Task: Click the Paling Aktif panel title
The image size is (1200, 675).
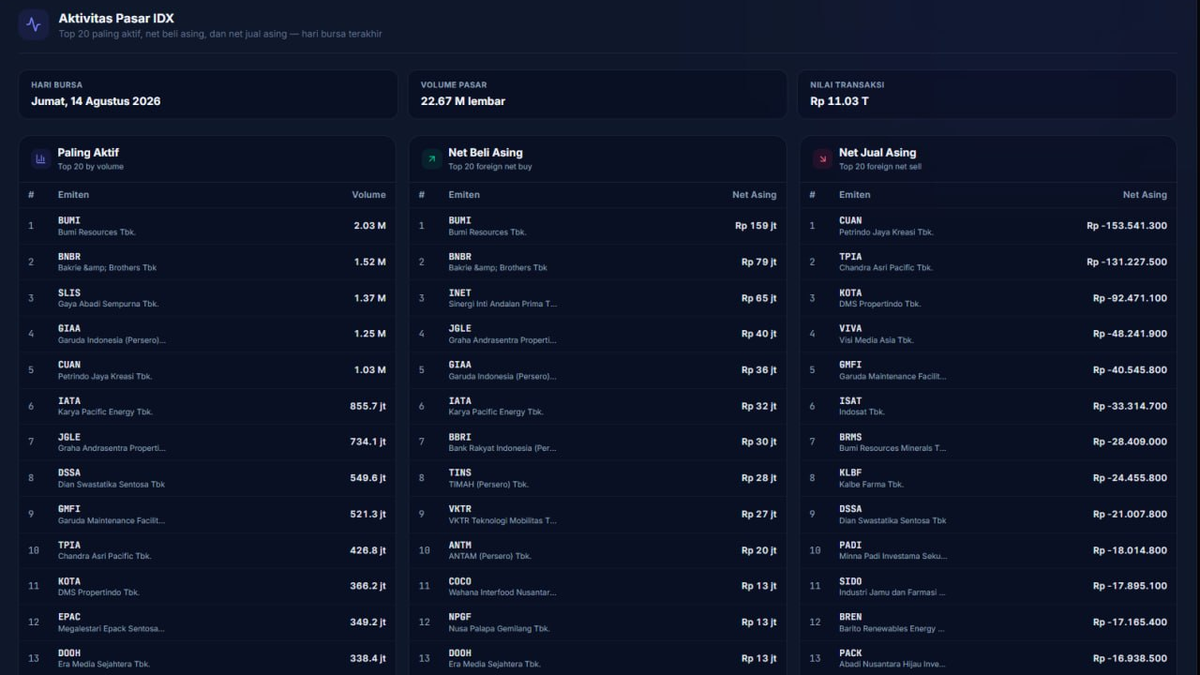Action: pyautogui.click(x=88, y=153)
